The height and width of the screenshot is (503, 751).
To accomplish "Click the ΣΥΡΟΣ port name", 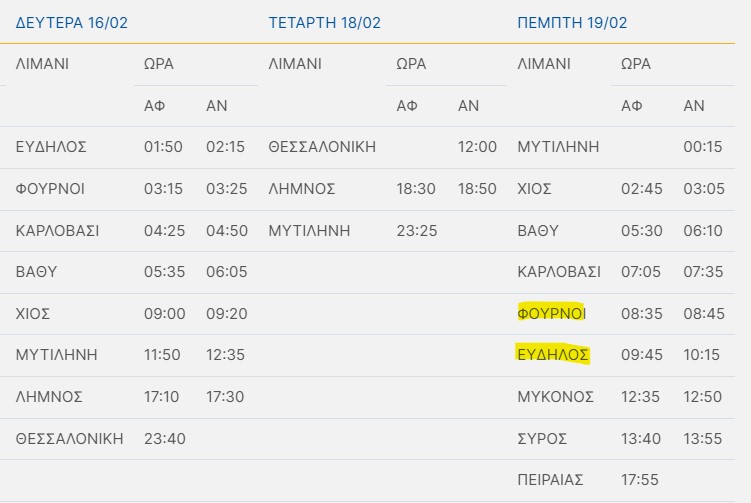I will (542, 438).
